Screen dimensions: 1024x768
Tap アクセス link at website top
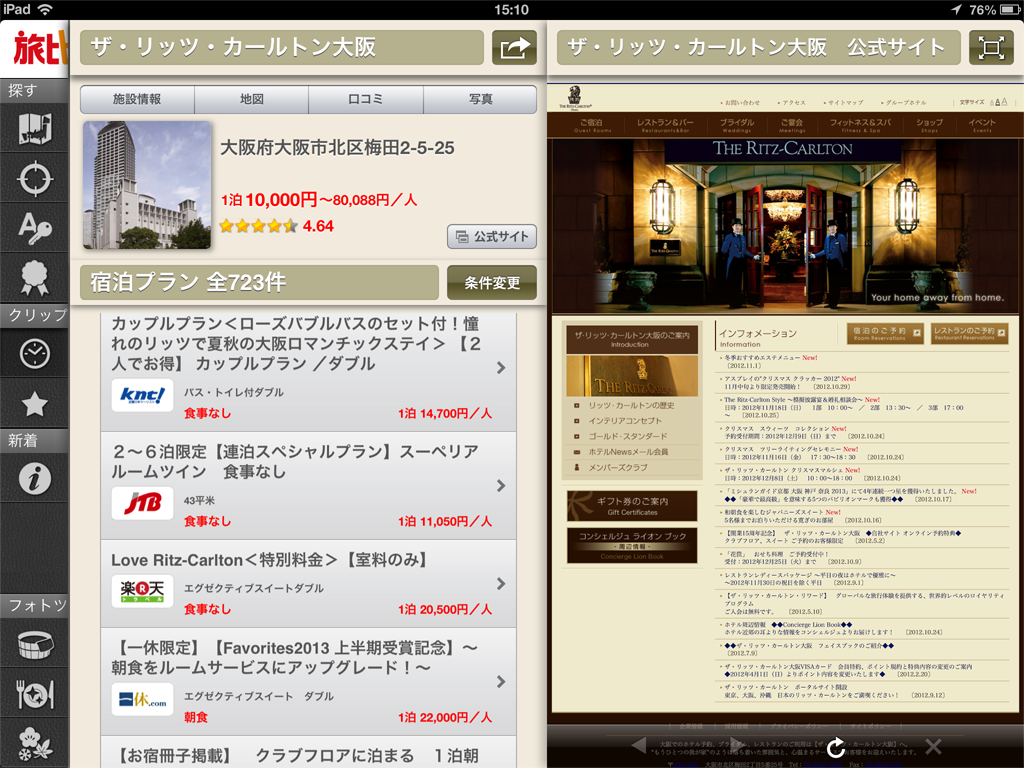tap(793, 103)
